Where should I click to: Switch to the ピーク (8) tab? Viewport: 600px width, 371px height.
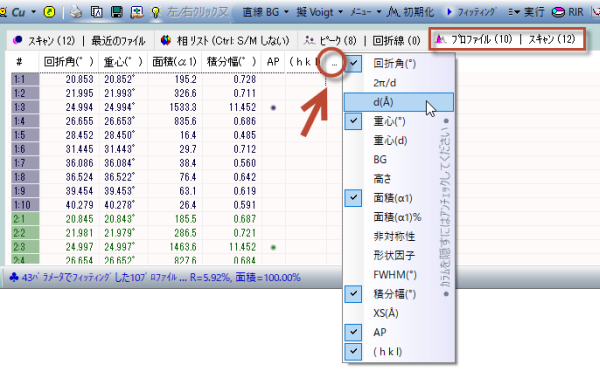[338, 40]
